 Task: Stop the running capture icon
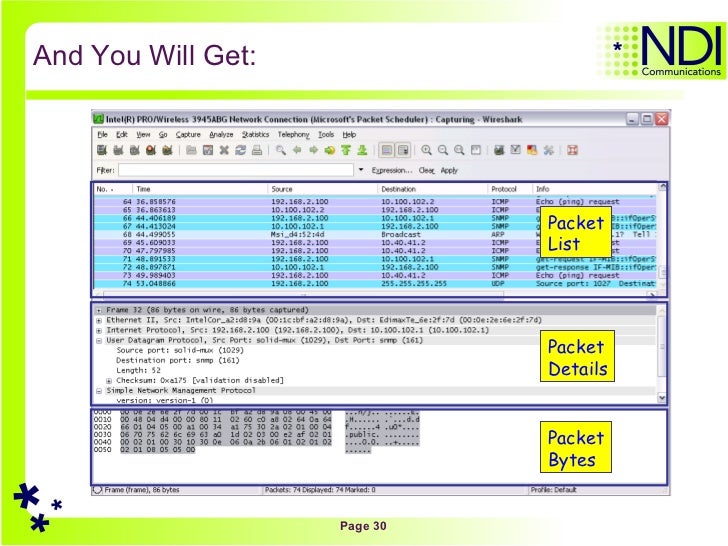coord(151,150)
